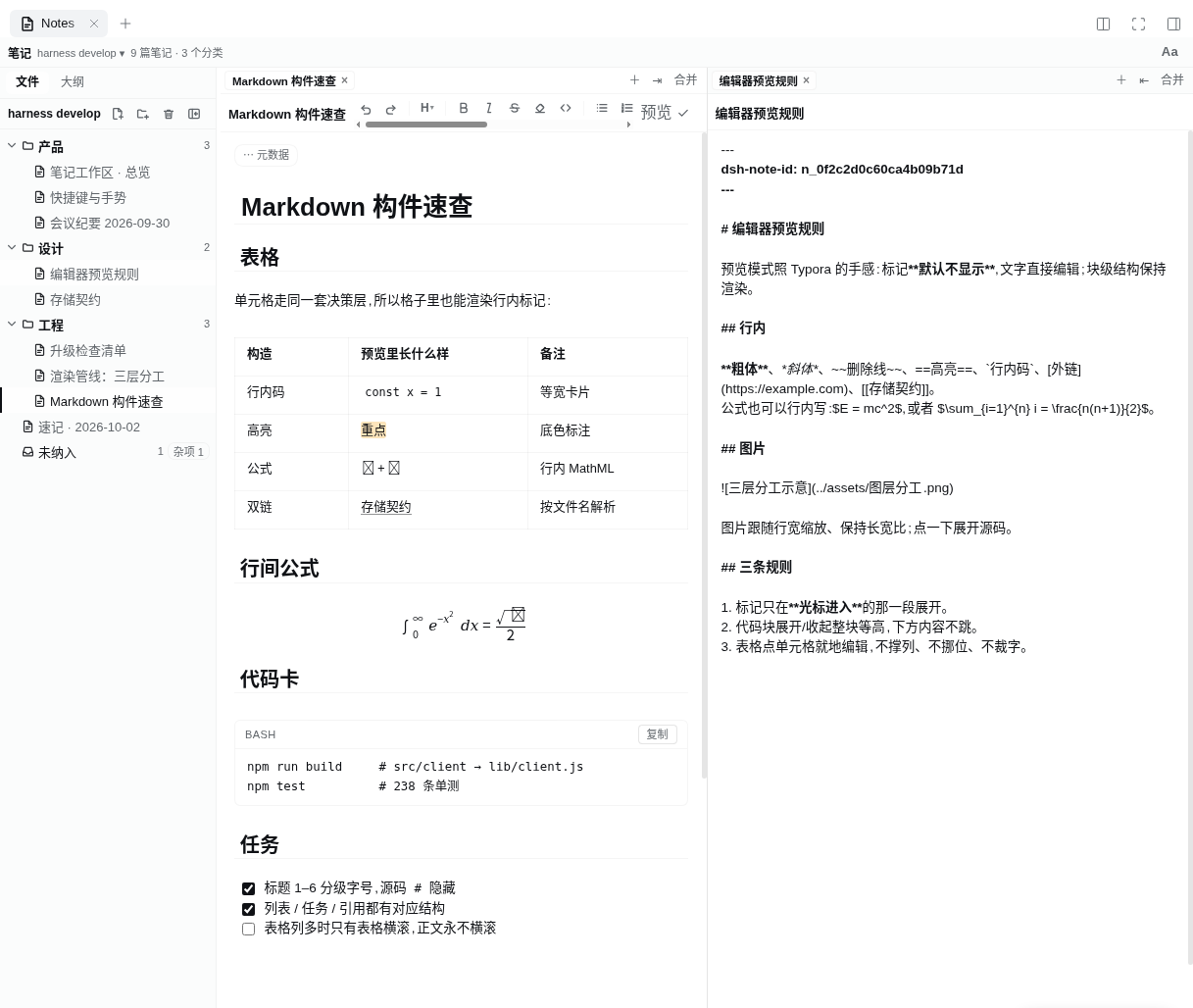Insert a numbered list
Viewport: 1193px width, 1008px height.
point(627,108)
